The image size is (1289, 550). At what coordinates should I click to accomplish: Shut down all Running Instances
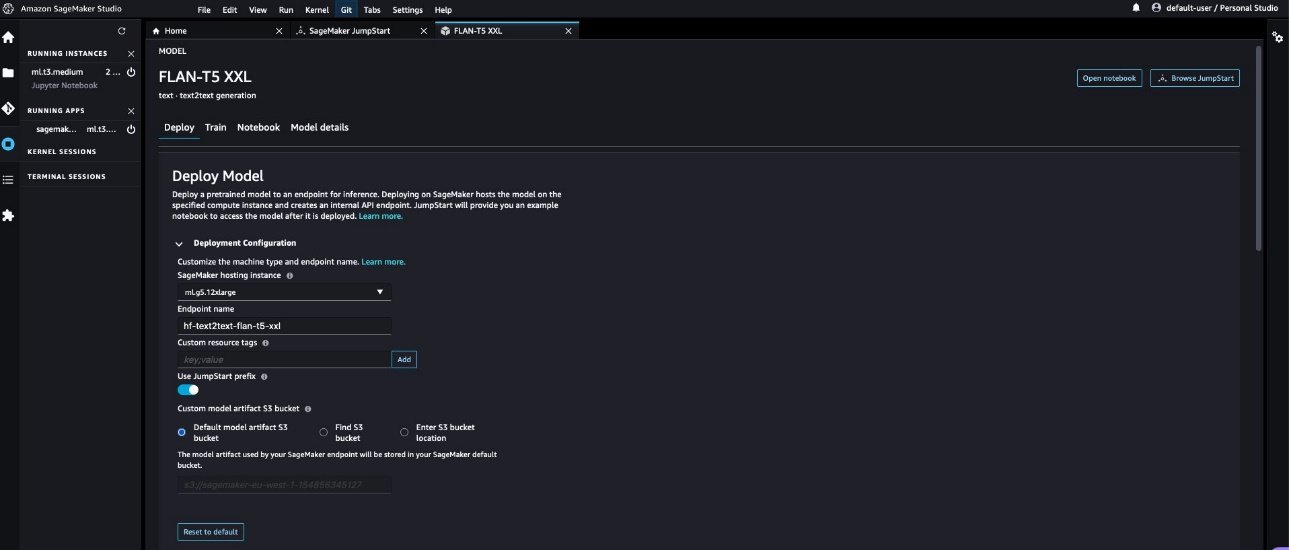coord(131,53)
